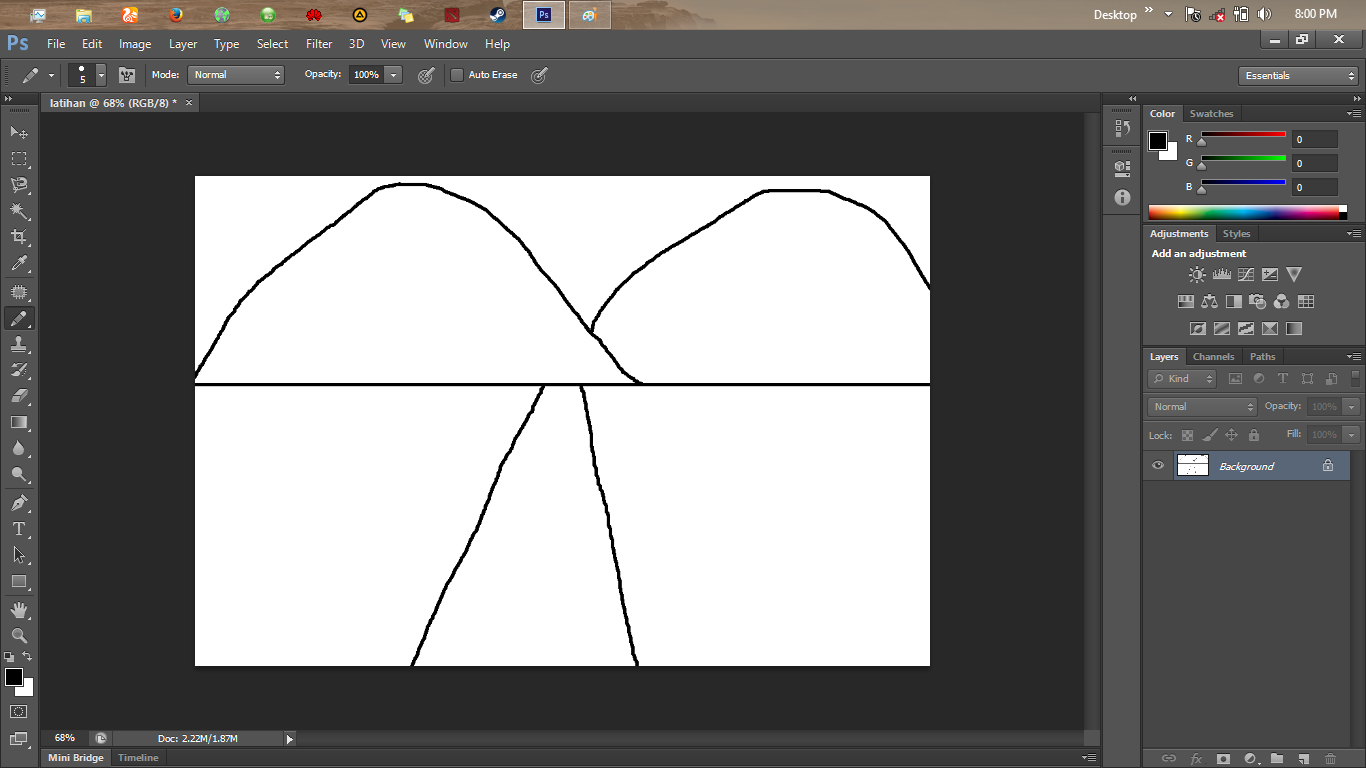Image resolution: width=1366 pixels, height=768 pixels.
Task: Pick a hue from the color spectrum ramp
Action: [x=1245, y=211]
